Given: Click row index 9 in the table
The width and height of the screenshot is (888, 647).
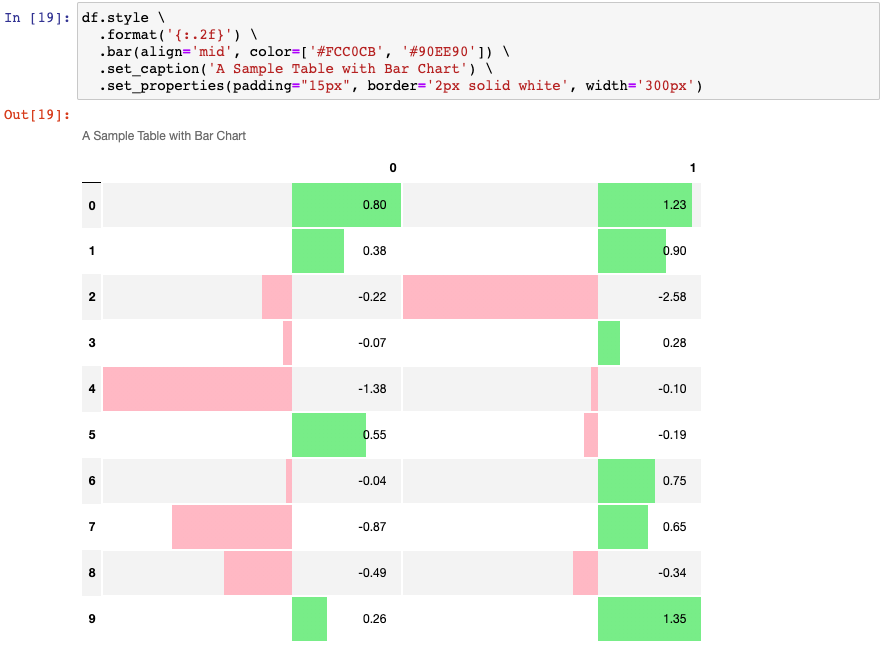Looking at the screenshot, I should coord(90,618).
